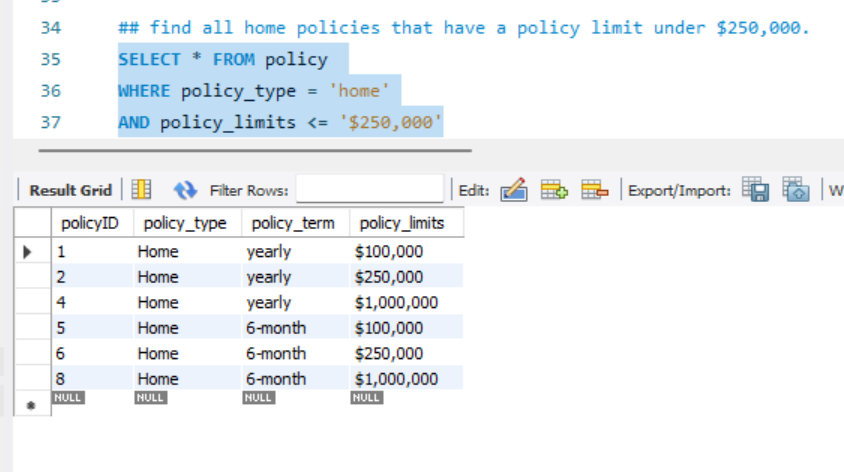Click the insert new row icon
Viewport: 844px width, 472px height.
pos(554,189)
